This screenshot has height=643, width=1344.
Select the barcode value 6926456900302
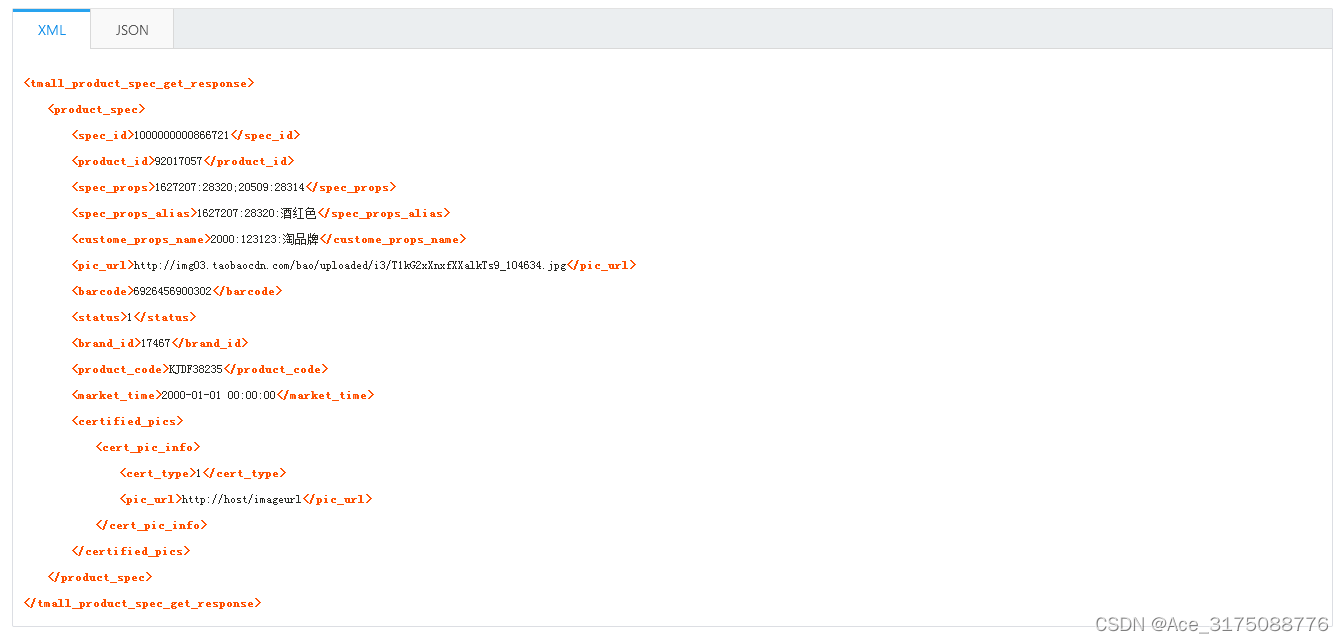tap(173, 291)
